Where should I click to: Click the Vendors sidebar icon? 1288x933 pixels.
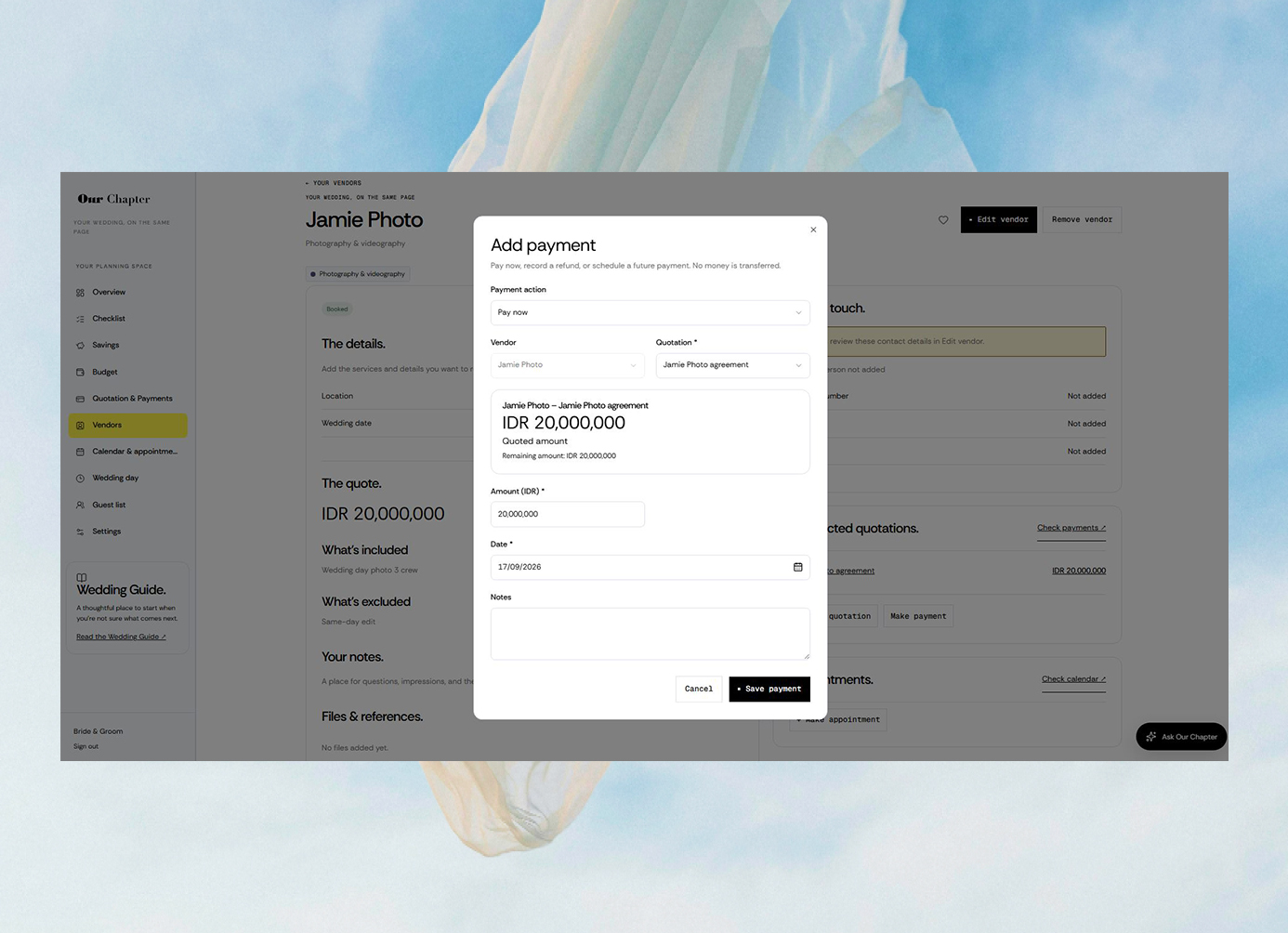coord(80,426)
